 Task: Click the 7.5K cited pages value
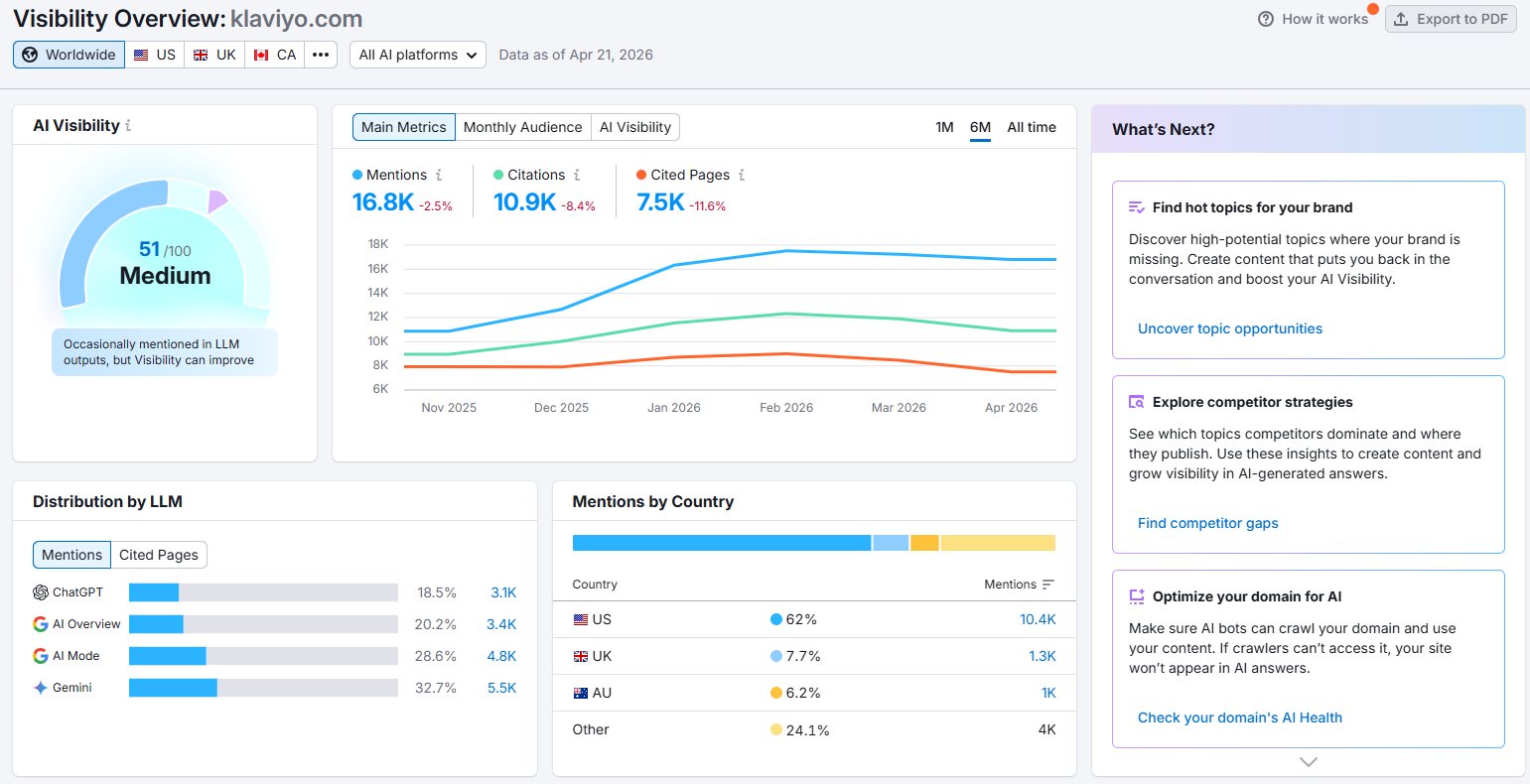pyautogui.click(x=660, y=202)
